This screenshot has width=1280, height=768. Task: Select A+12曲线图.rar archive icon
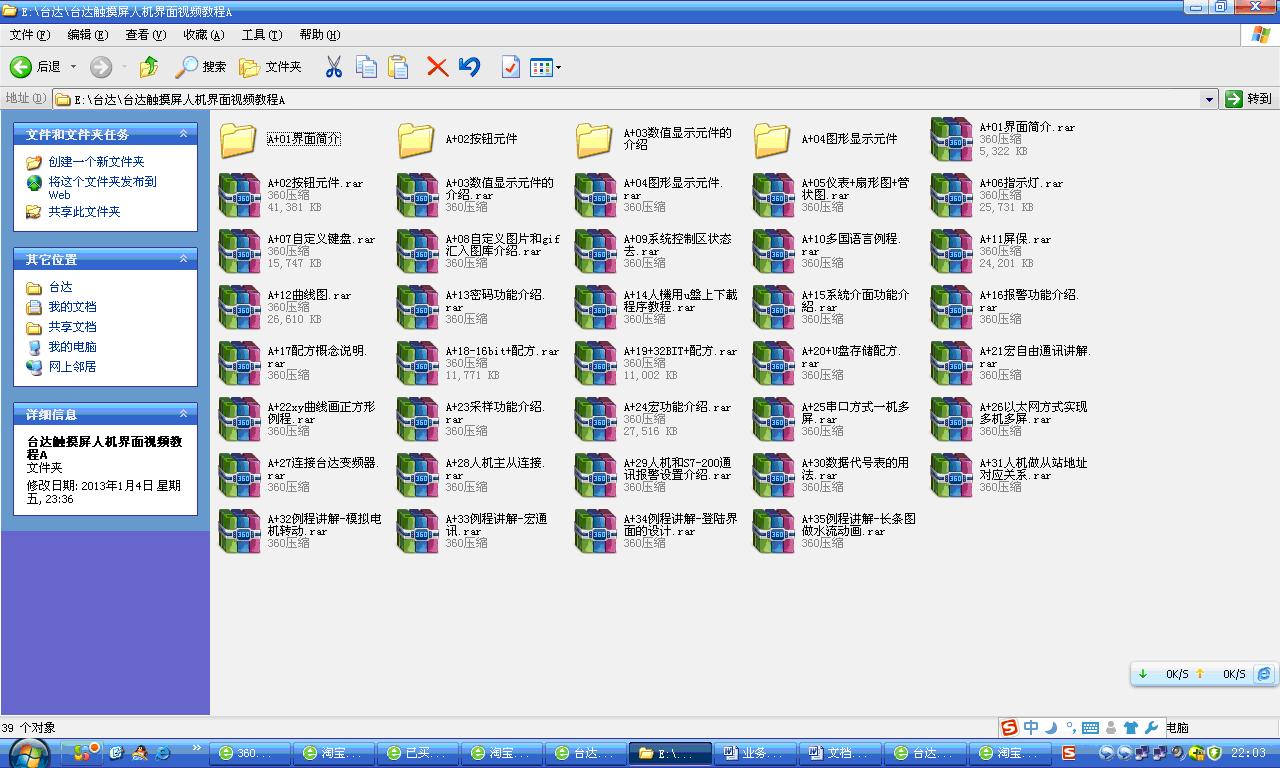[239, 307]
